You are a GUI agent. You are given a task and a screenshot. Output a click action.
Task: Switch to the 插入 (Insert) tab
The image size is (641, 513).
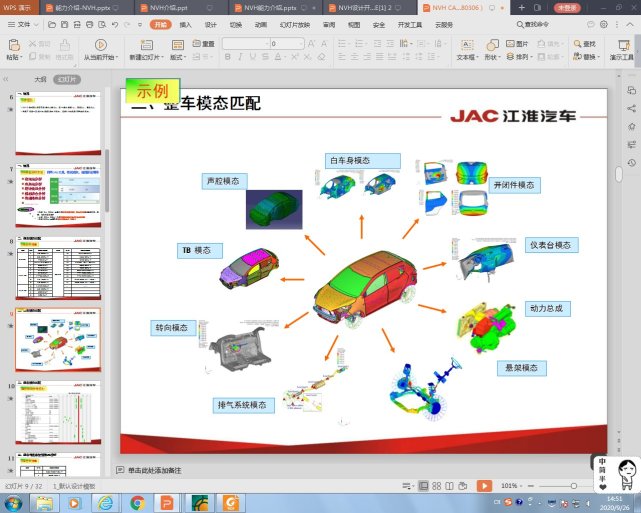coord(185,25)
